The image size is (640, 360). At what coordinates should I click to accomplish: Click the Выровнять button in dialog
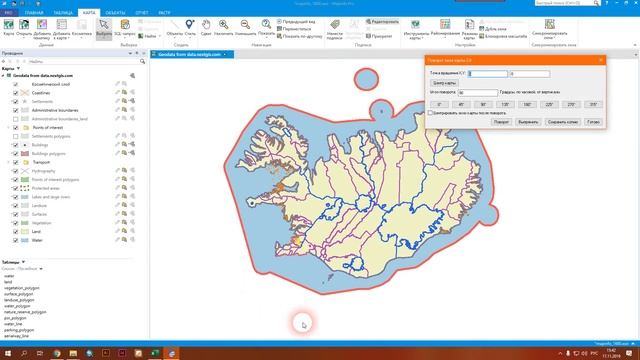(x=528, y=122)
